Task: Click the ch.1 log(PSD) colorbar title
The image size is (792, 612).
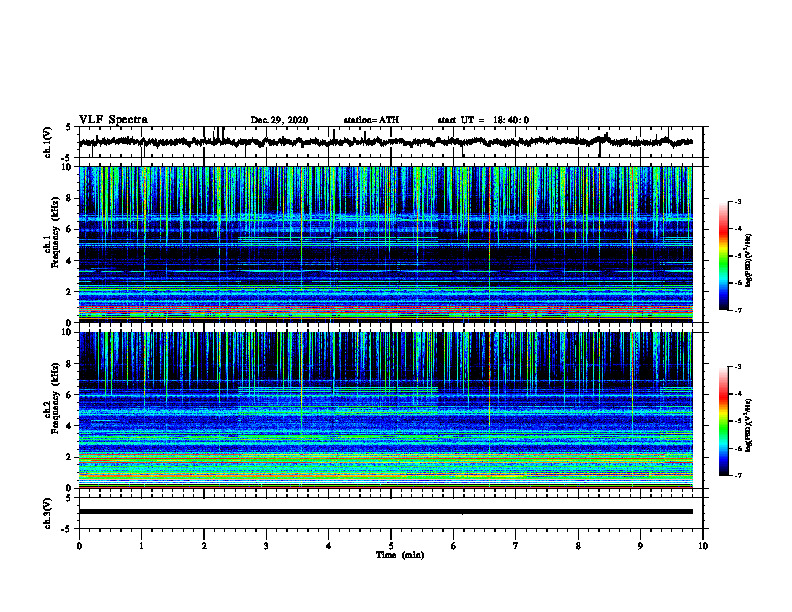Action: click(x=749, y=260)
